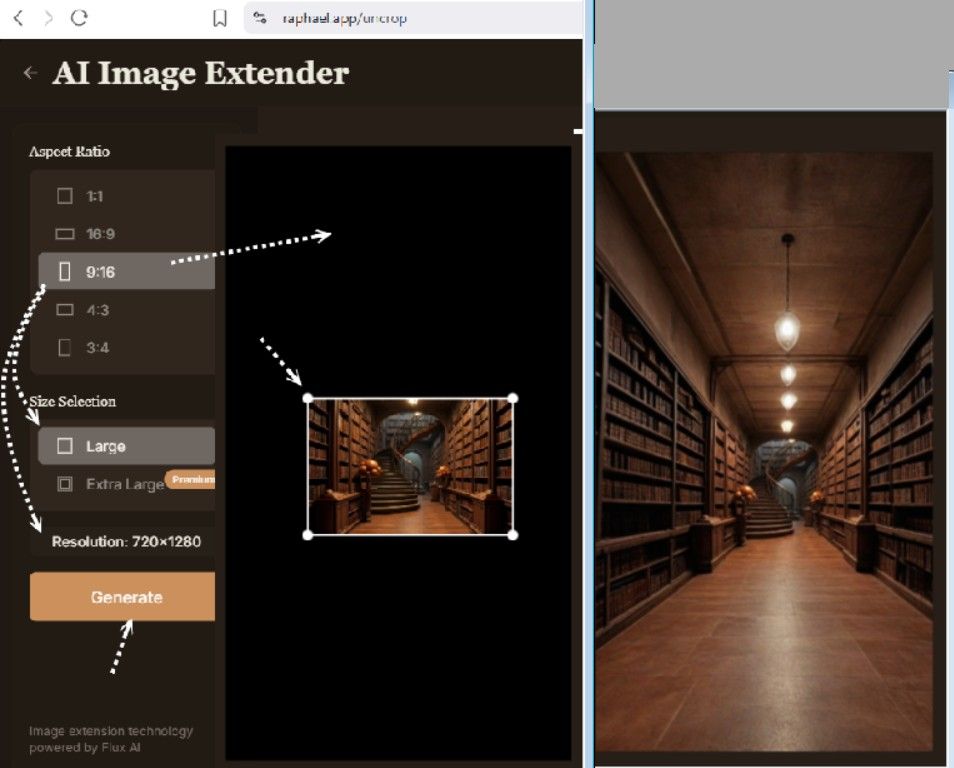Screen dimensions: 954x768
Task: Click the browser forward arrow
Action: [x=48, y=18]
